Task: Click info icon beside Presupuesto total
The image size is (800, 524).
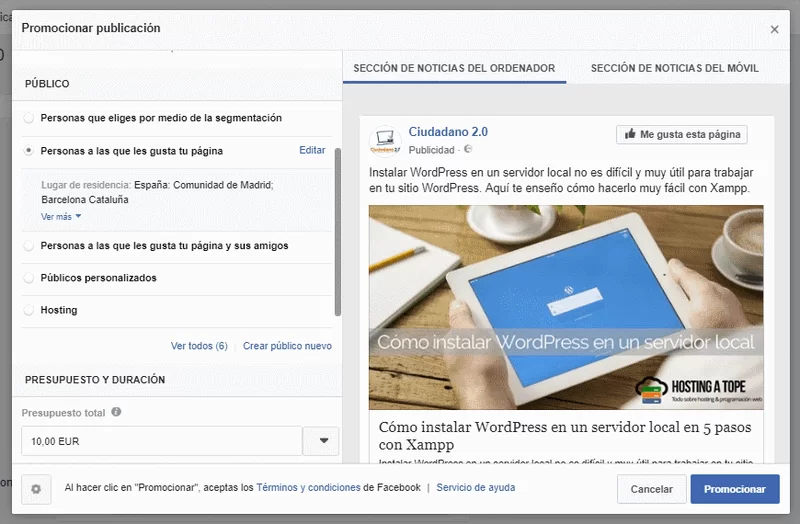Action: click(x=116, y=412)
